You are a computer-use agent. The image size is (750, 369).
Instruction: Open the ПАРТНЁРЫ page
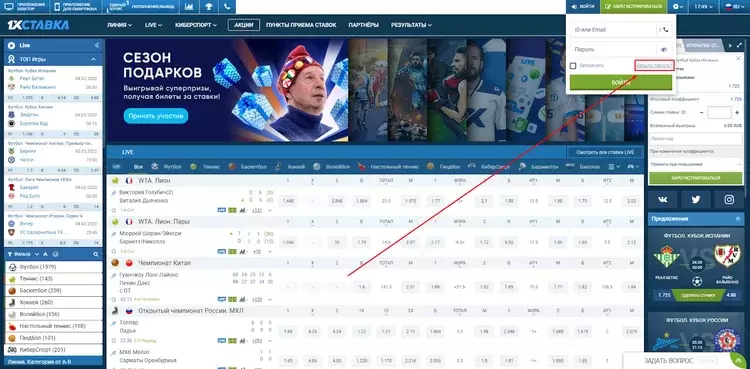[364, 25]
